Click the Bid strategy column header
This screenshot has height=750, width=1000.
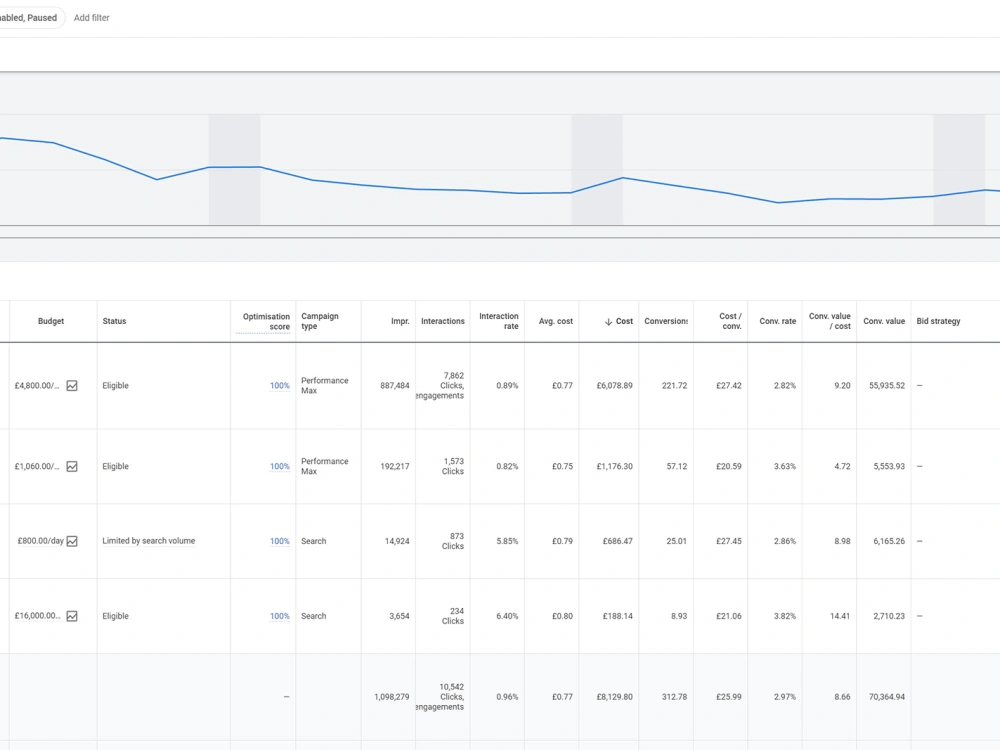coord(938,321)
